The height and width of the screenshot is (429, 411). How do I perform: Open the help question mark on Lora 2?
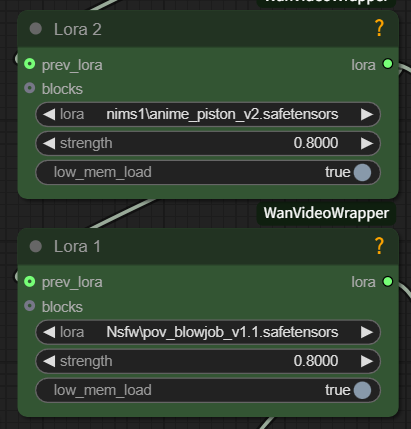[x=379, y=28]
